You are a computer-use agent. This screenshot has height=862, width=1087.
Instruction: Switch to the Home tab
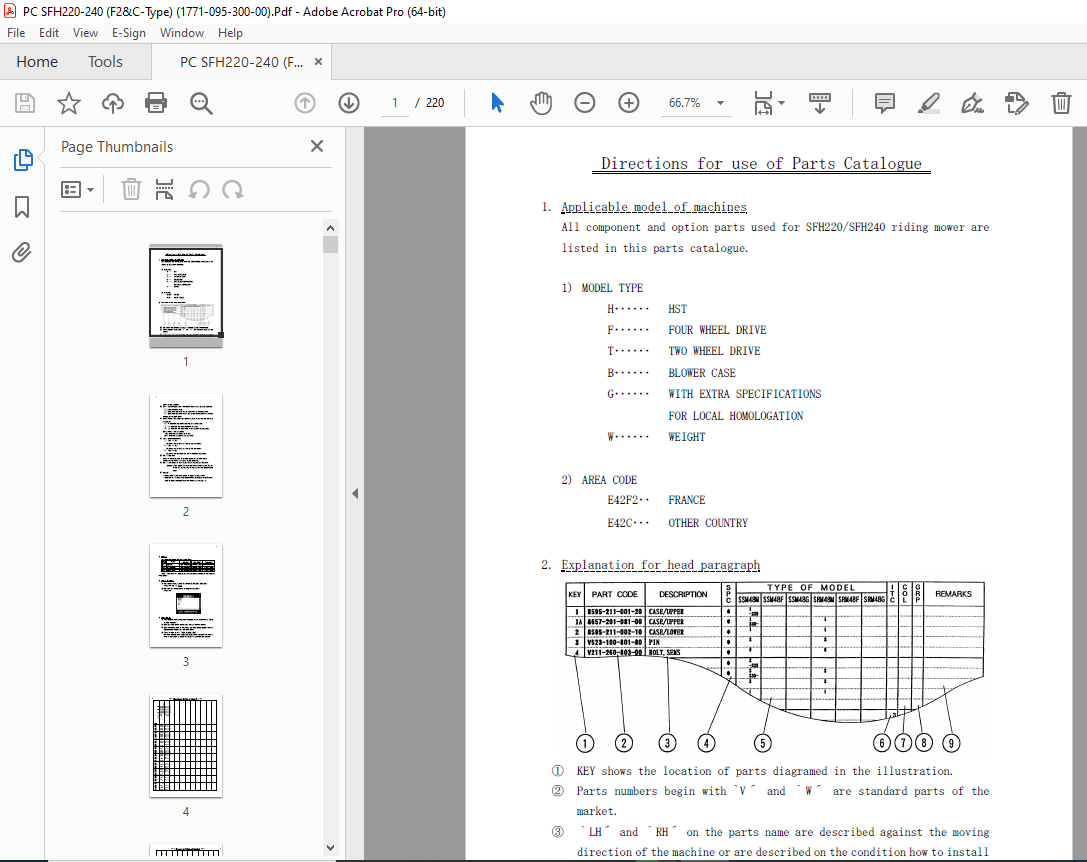[x=37, y=62]
